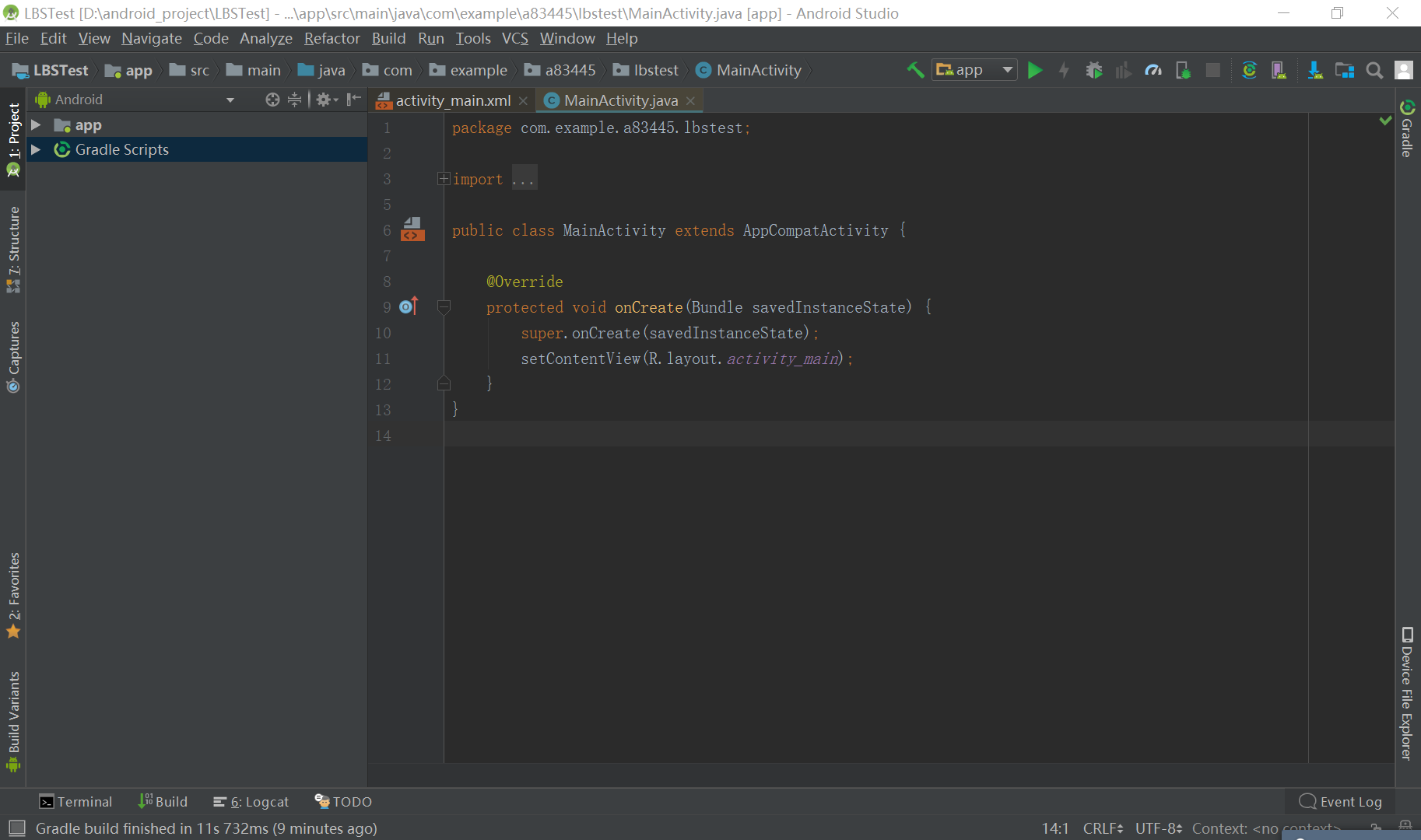Click the lbstest breadcrumb folder
The image size is (1421, 840).
pos(646,70)
